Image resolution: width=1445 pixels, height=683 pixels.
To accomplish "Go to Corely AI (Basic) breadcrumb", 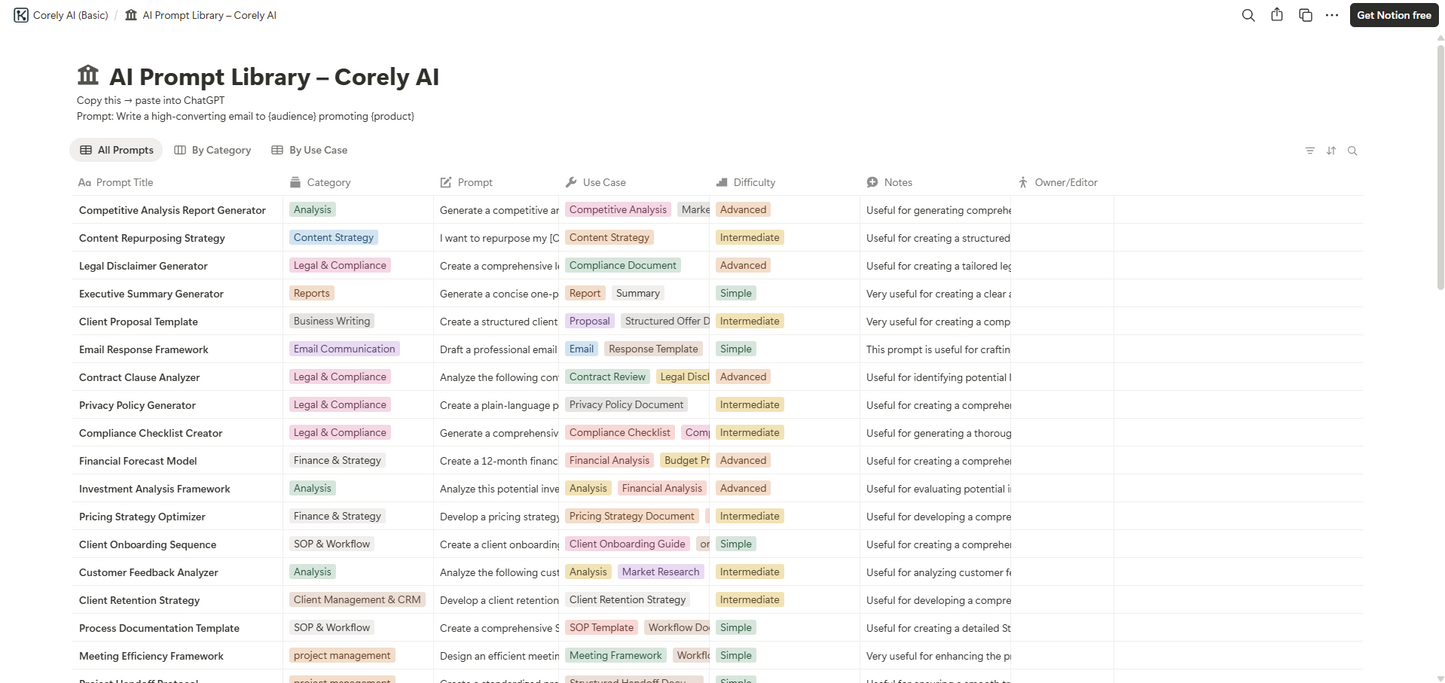I will pyautogui.click(x=61, y=15).
